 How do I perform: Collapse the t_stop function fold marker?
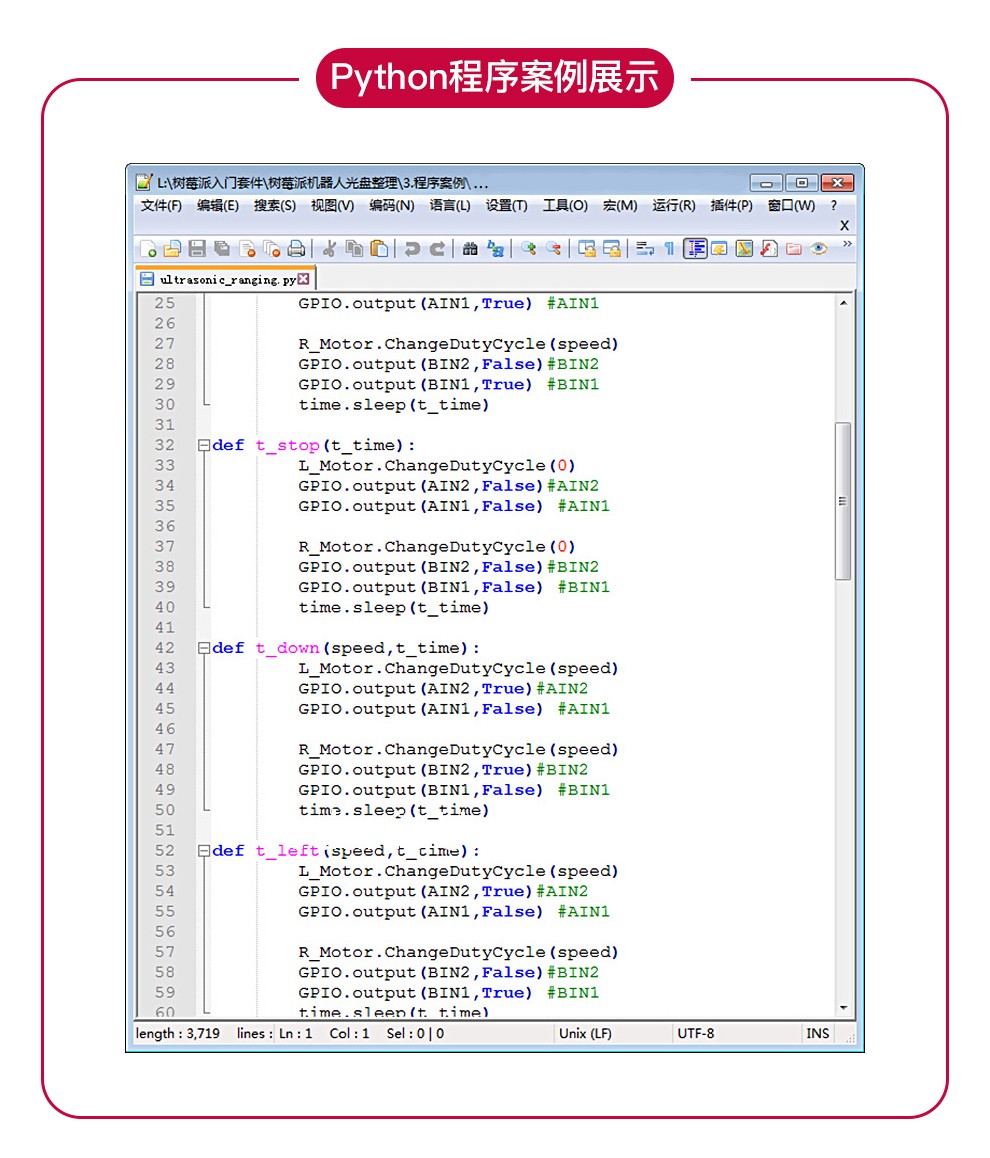pos(203,446)
